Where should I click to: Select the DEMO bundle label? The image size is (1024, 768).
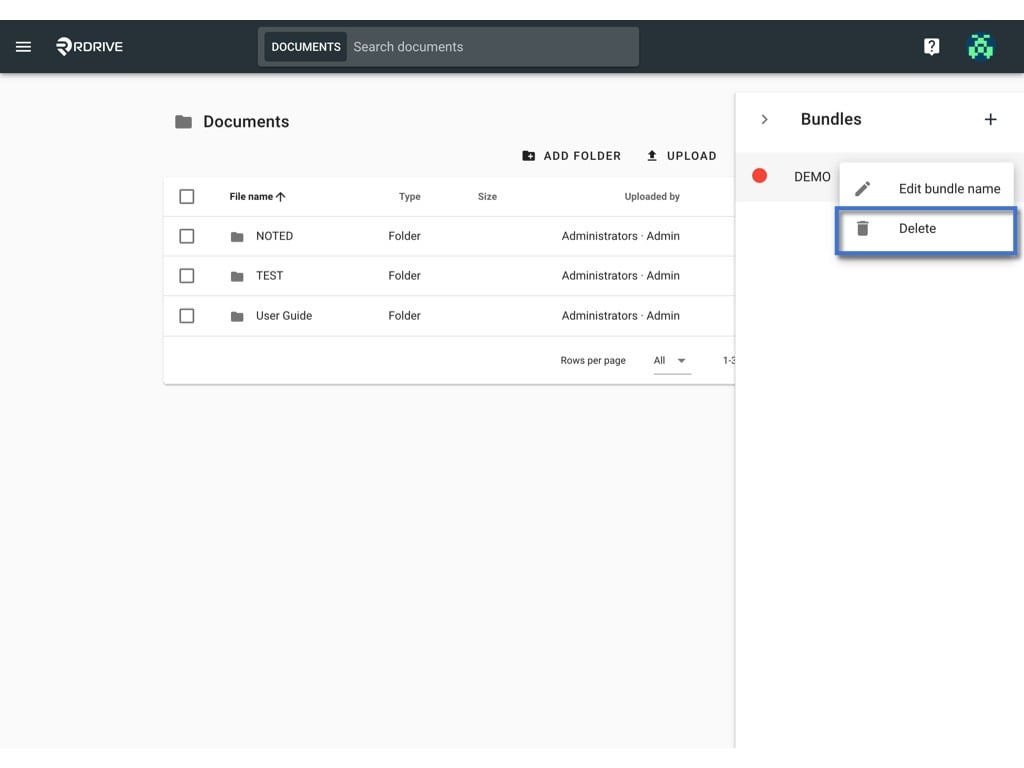(x=812, y=177)
